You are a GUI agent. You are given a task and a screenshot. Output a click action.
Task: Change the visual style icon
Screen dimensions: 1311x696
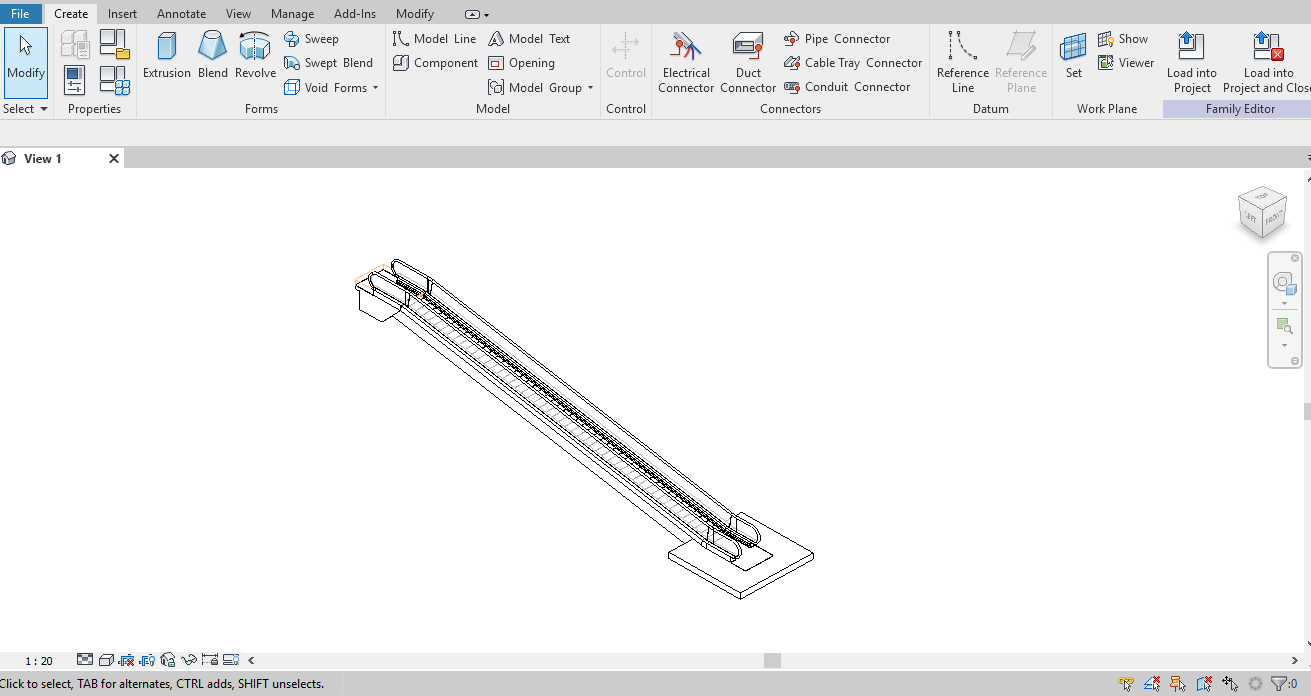coord(106,660)
